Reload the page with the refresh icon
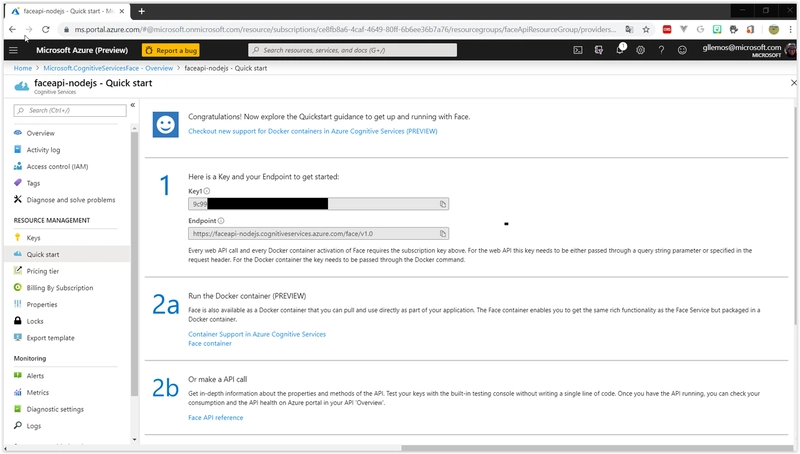800x454 pixels. (45, 30)
